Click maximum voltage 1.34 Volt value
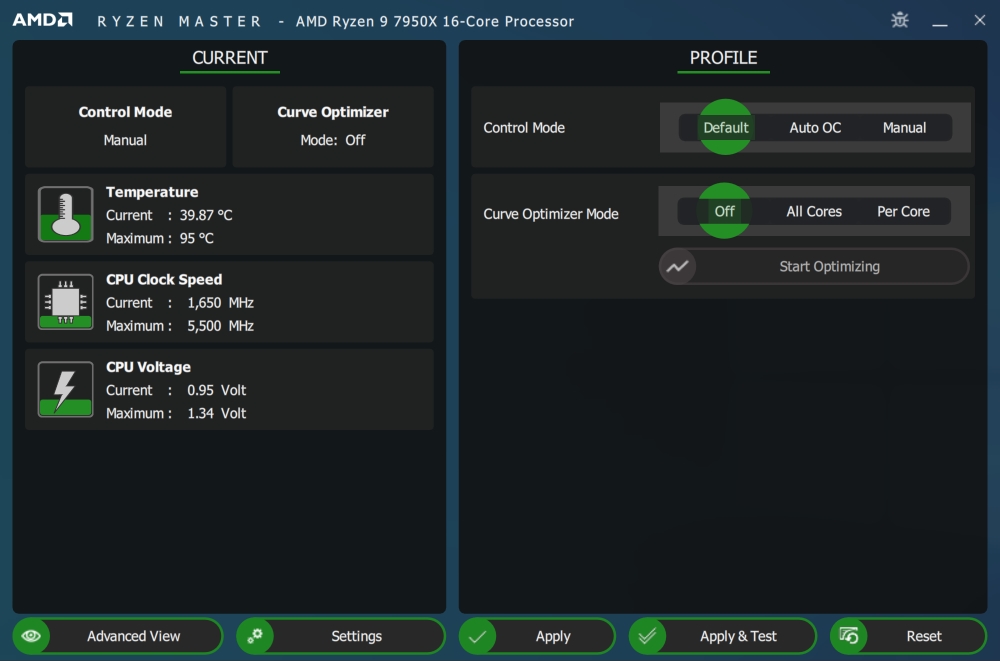Image resolution: width=1000 pixels, height=661 pixels. [x=217, y=413]
